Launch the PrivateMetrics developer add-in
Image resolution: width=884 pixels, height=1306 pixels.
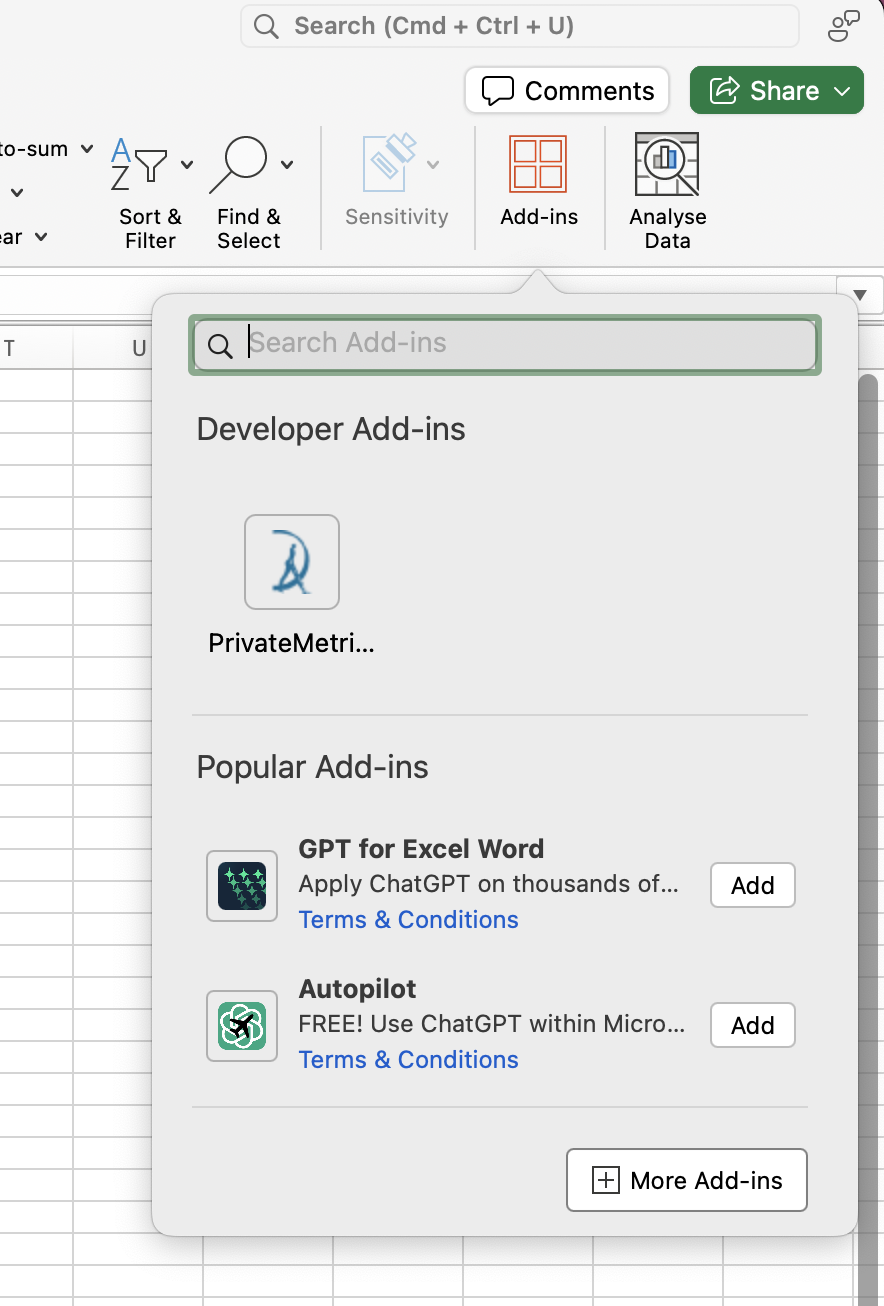tap(291, 562)
